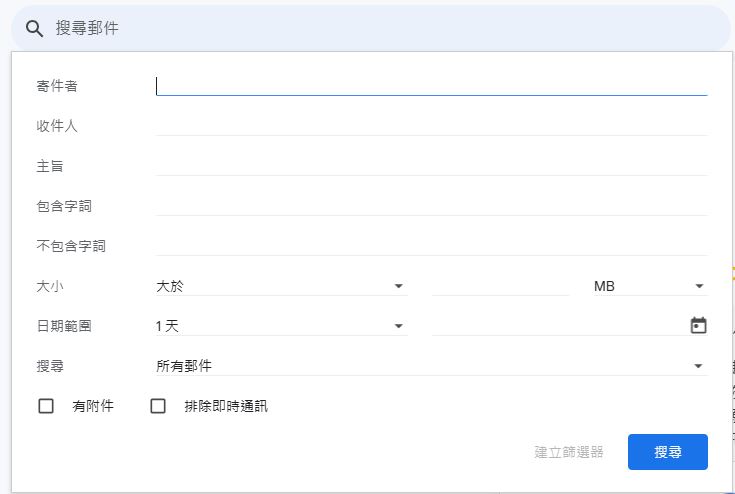Screen dimensions: 735x494
Task: Open the MB unit dropdown
Action: coord(650,286)
